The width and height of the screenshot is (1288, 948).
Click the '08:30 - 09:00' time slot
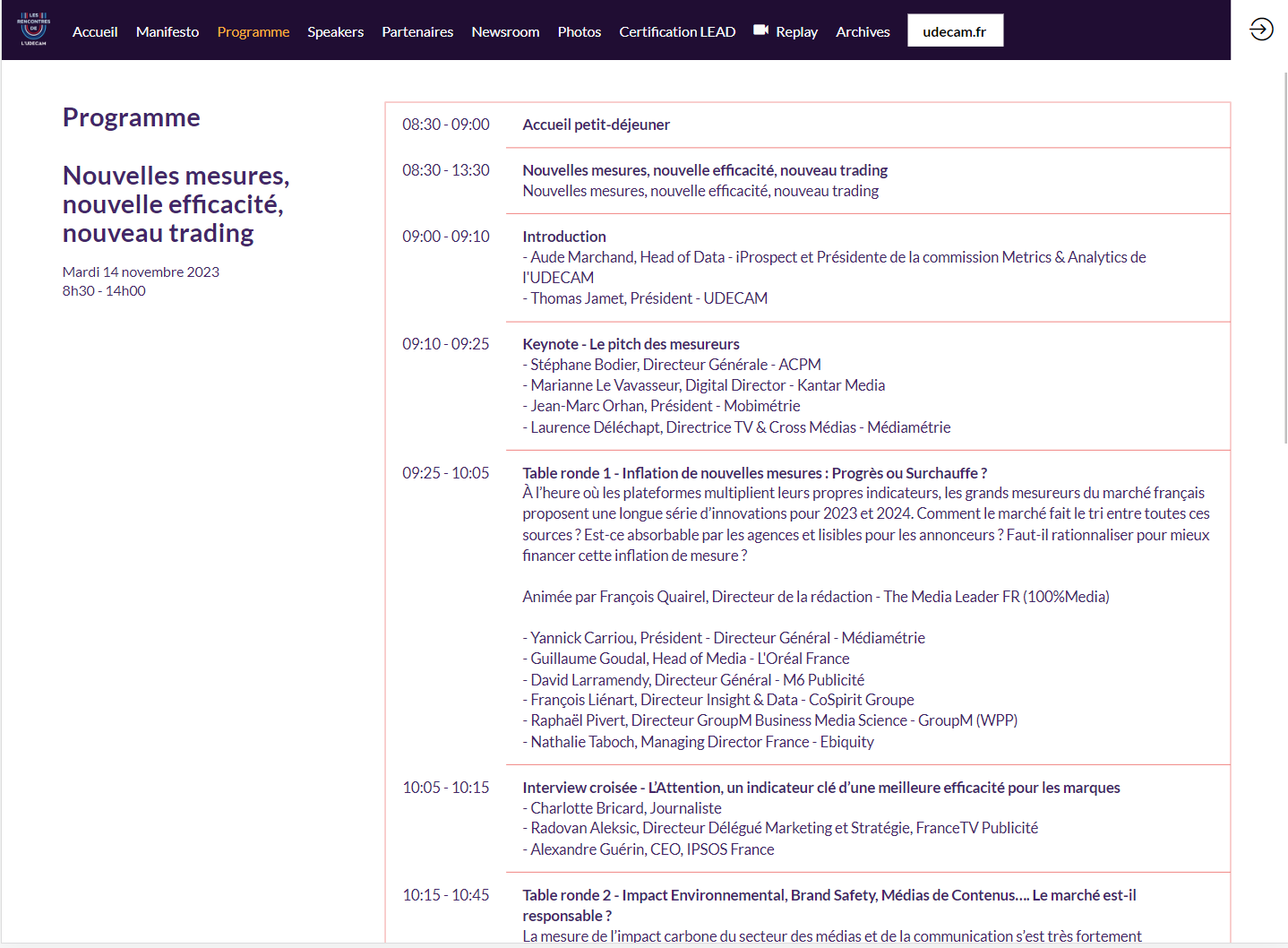[446, 125]
